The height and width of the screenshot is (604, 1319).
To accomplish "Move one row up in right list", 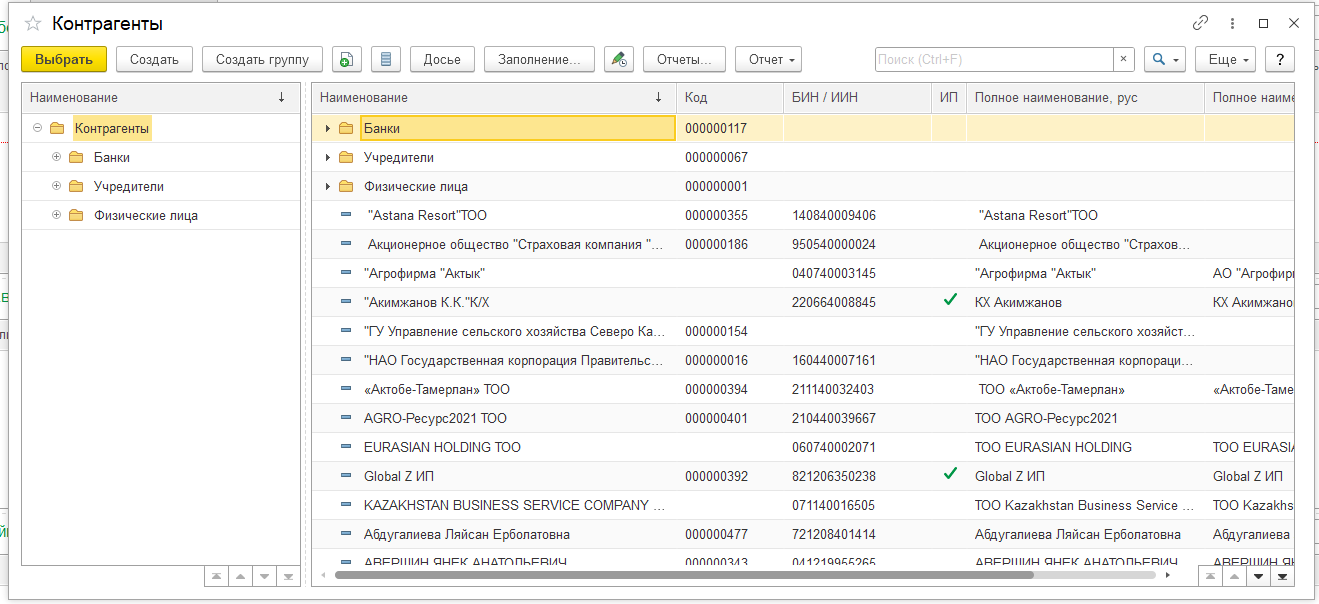I will [x=1234, y=576].
